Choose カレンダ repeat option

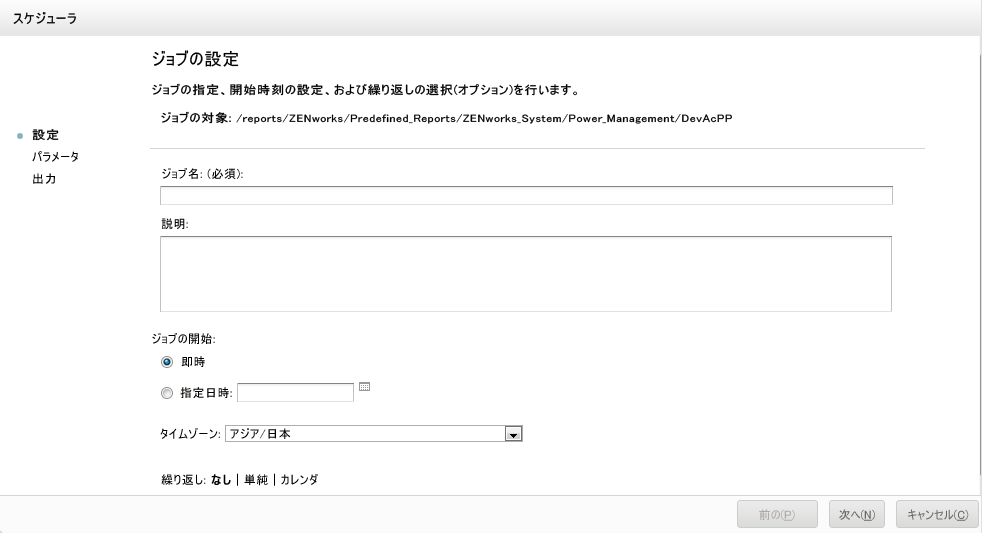[x=299, y=480]
